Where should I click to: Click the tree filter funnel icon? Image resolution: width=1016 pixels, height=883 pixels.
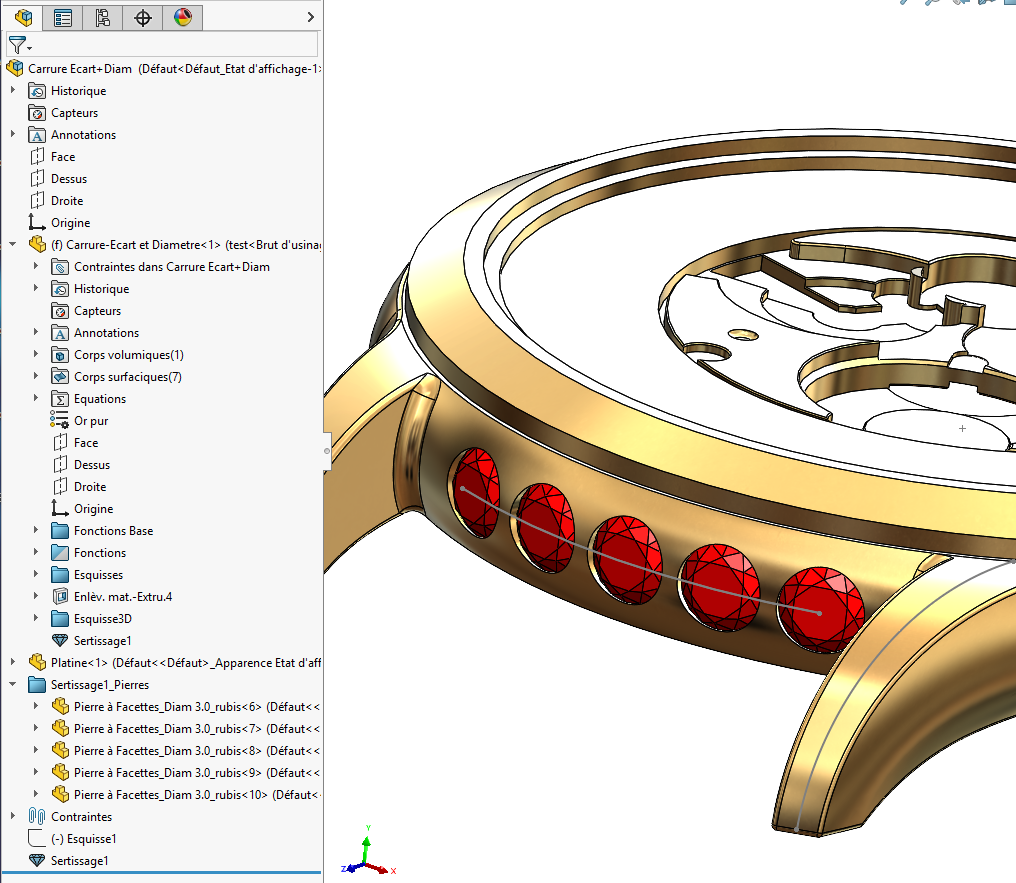(18, 44)
